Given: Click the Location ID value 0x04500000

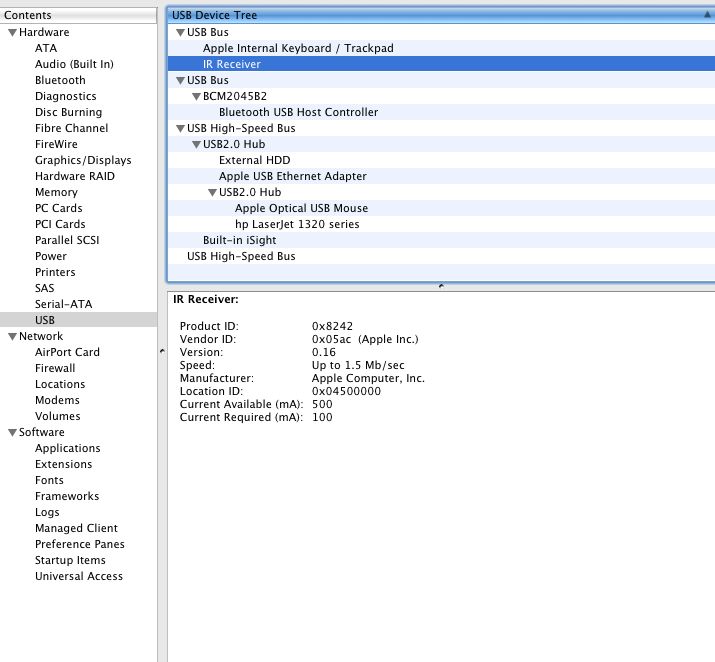Looking at the screenshot, I should pos(346,392).
